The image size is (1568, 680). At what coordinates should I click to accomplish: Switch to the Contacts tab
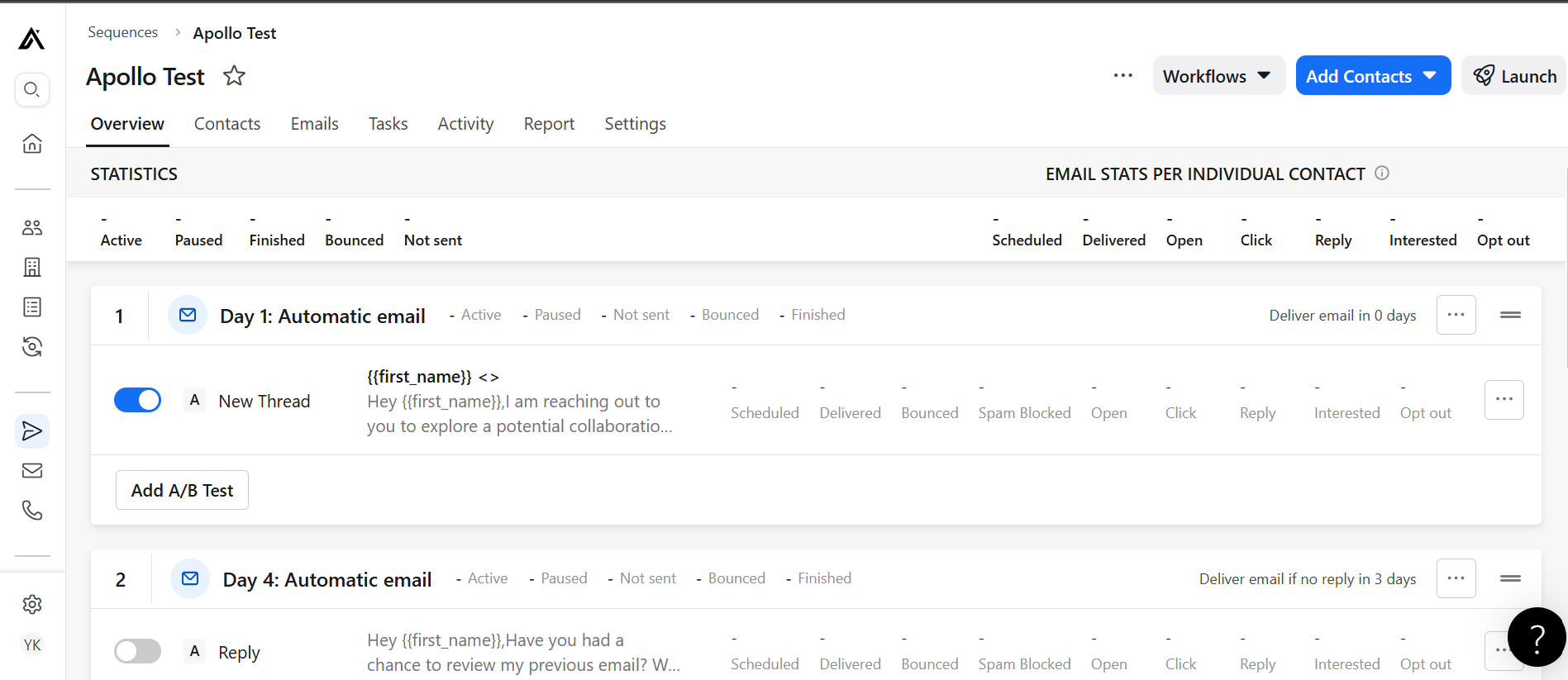227,124
